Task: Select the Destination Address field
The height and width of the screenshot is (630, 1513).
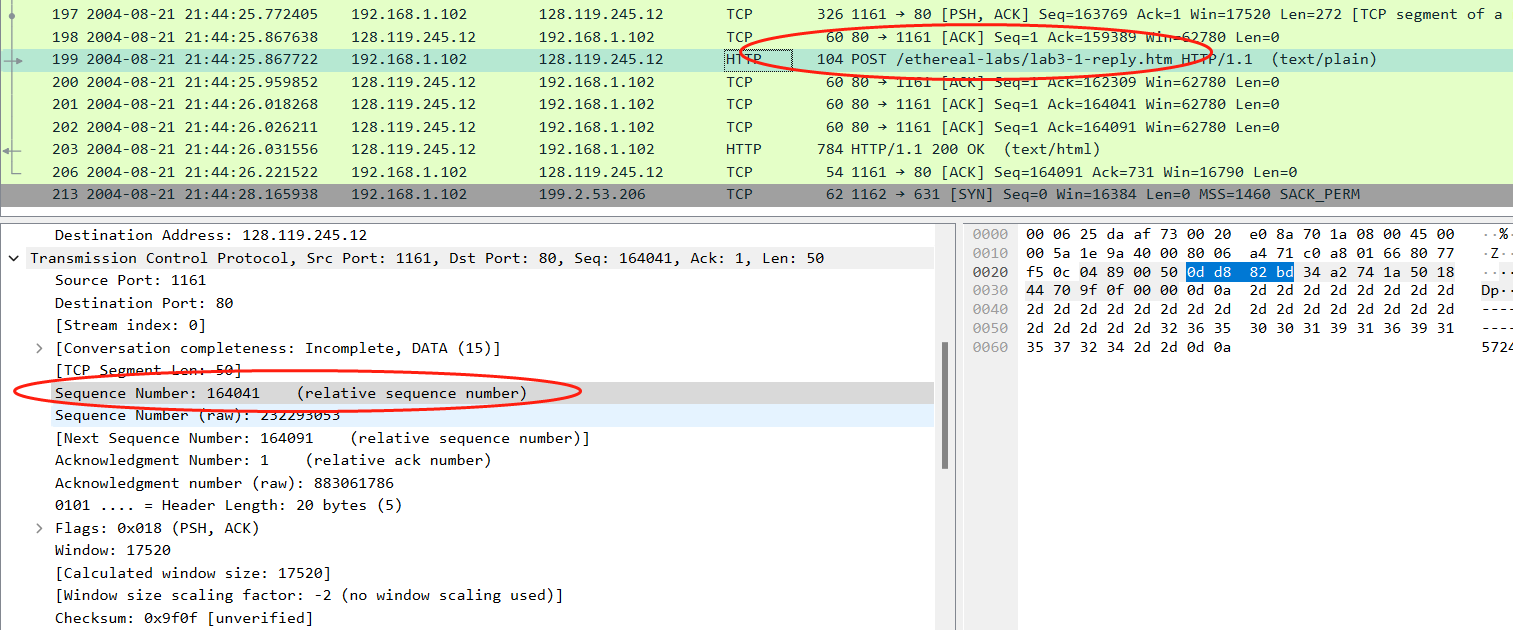Action: pyautogui.click(x=210, y=235)
